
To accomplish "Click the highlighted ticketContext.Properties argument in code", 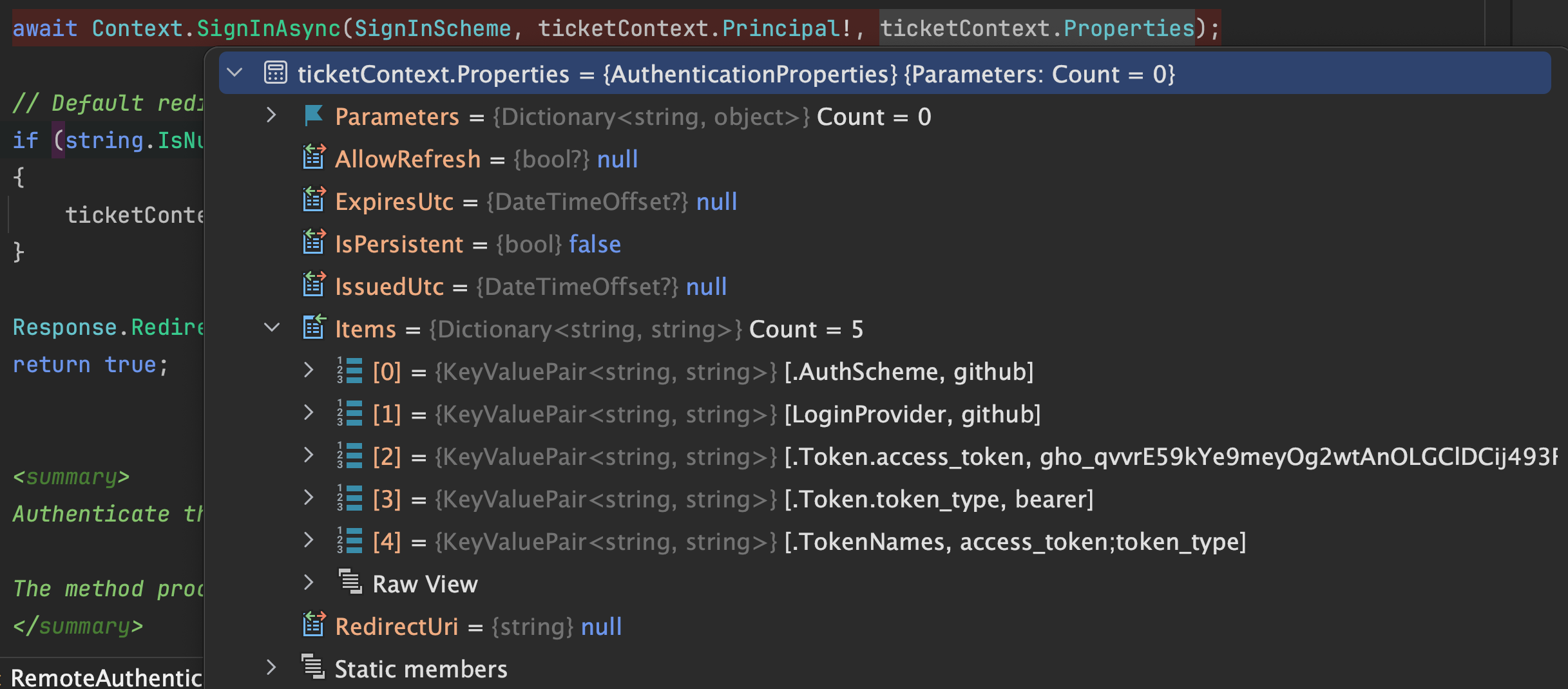I will 1035,27.
